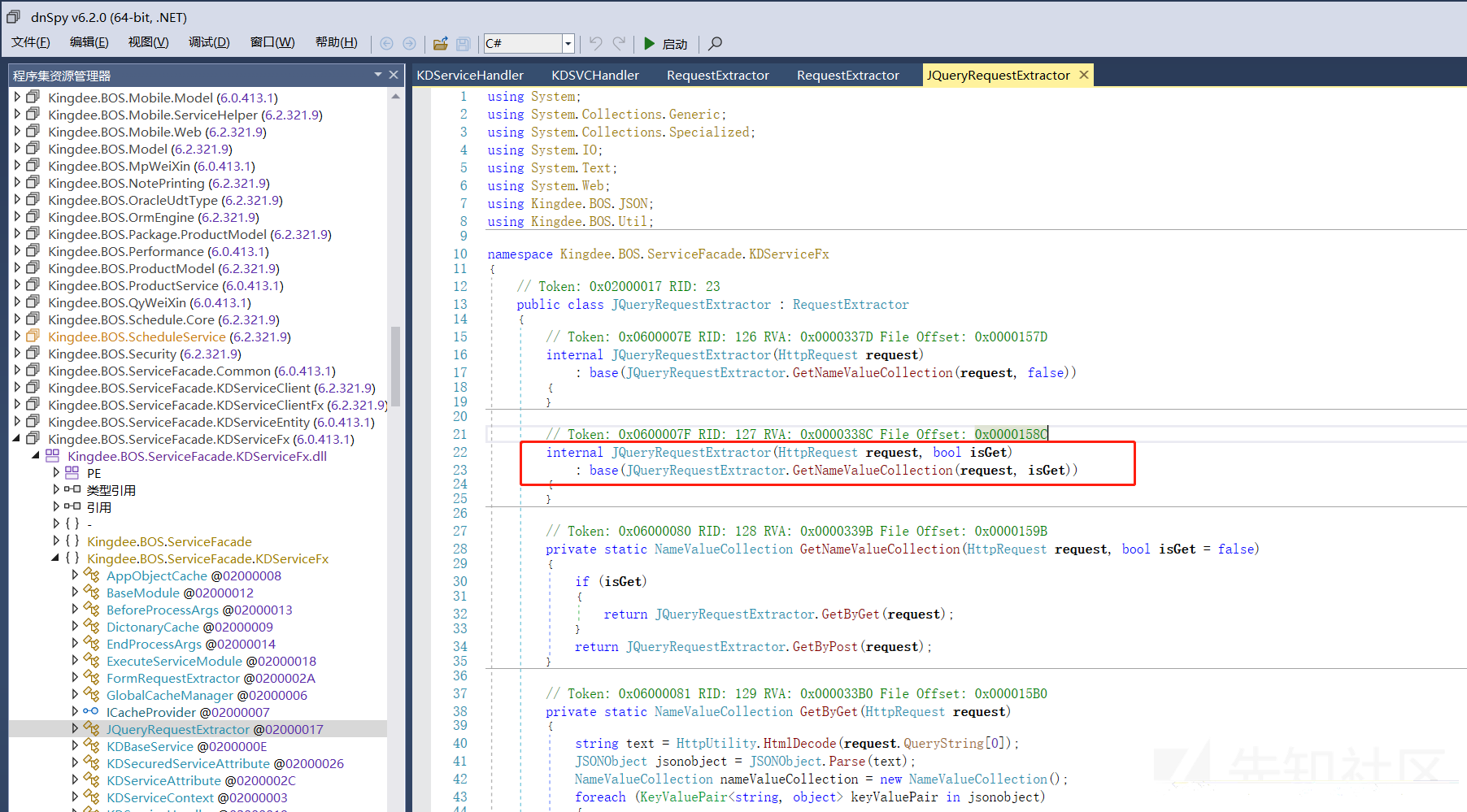Open the 调试(D) menu

209,42
